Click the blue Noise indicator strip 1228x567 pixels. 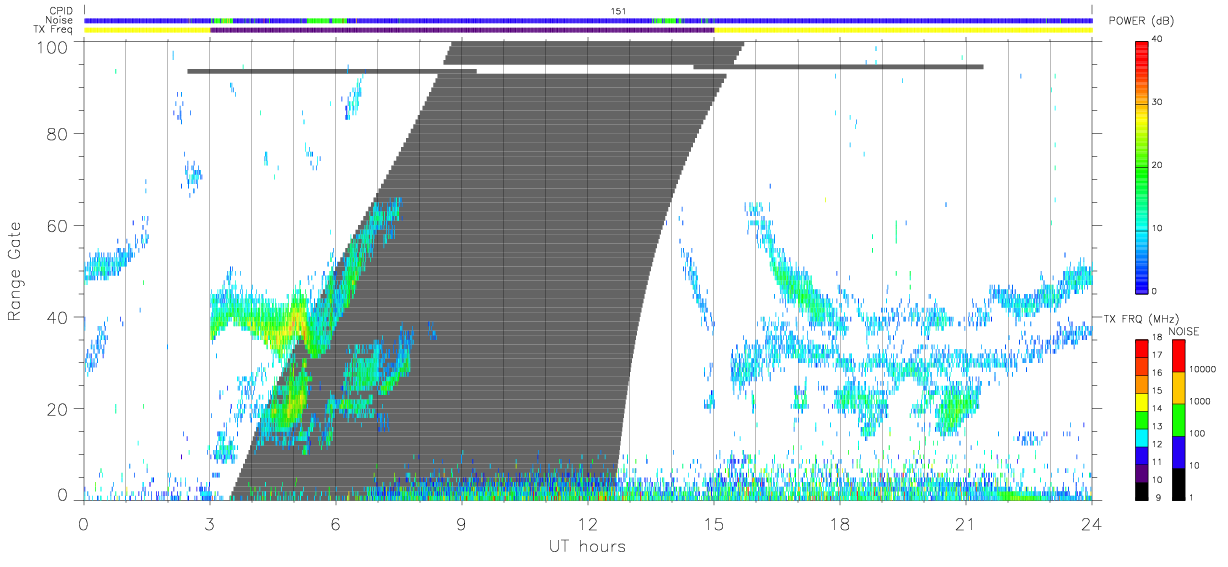pos(588,20)
